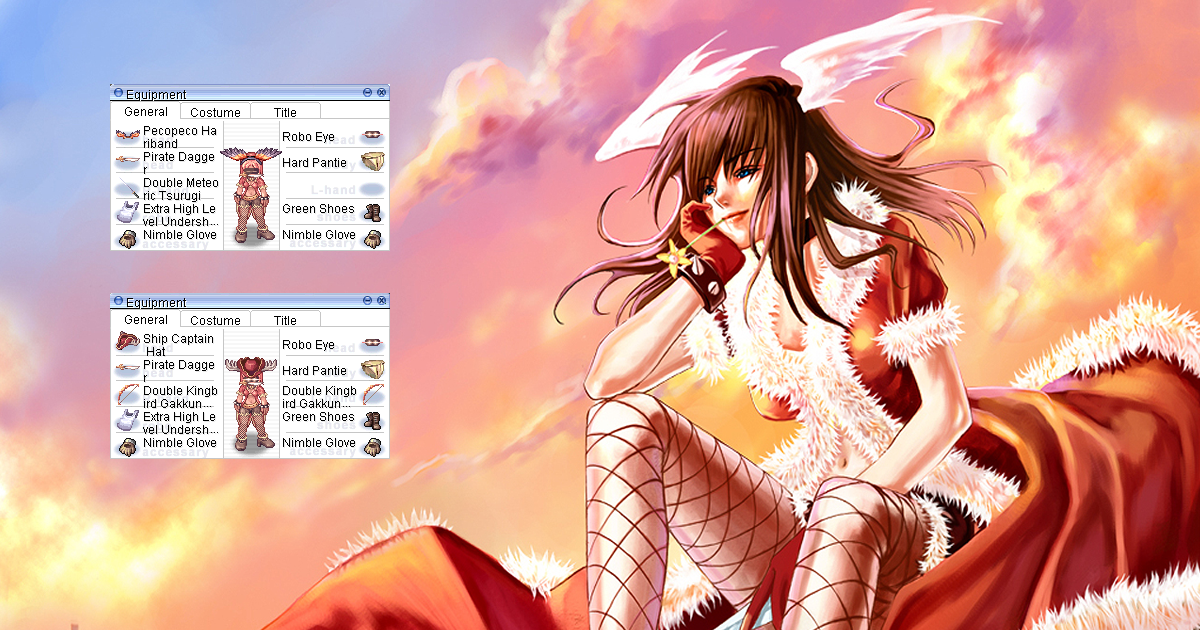Click 'Extra High Level Undersh...' text in Pecopeco window
The height and width of the screenshot is (630, 1200).
[180, 215]
